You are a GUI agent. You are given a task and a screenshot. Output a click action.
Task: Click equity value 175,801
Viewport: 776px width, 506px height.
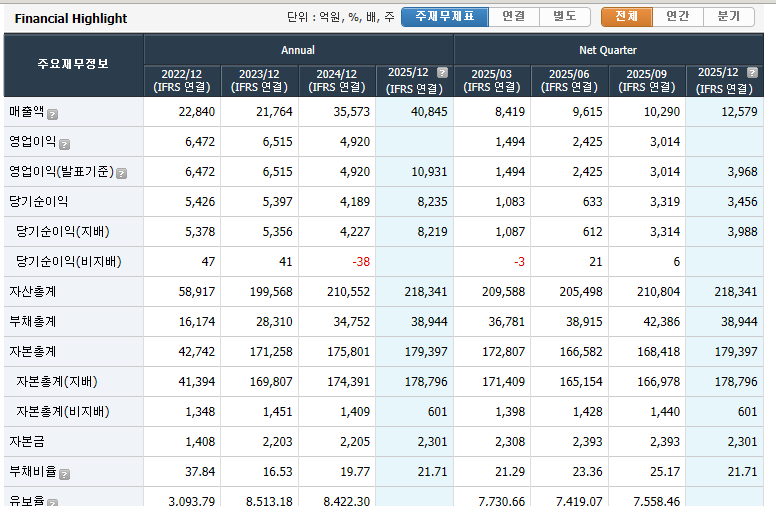(x=348, y=352)
